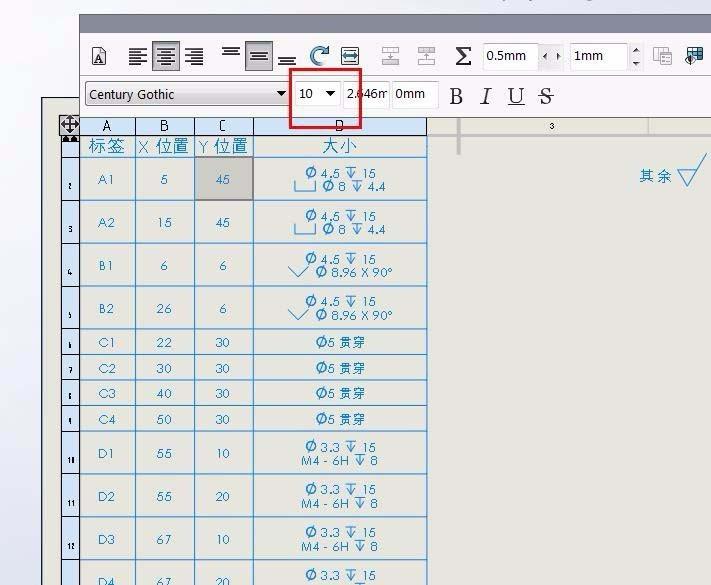Select the Y 位置 header cell

224,146
